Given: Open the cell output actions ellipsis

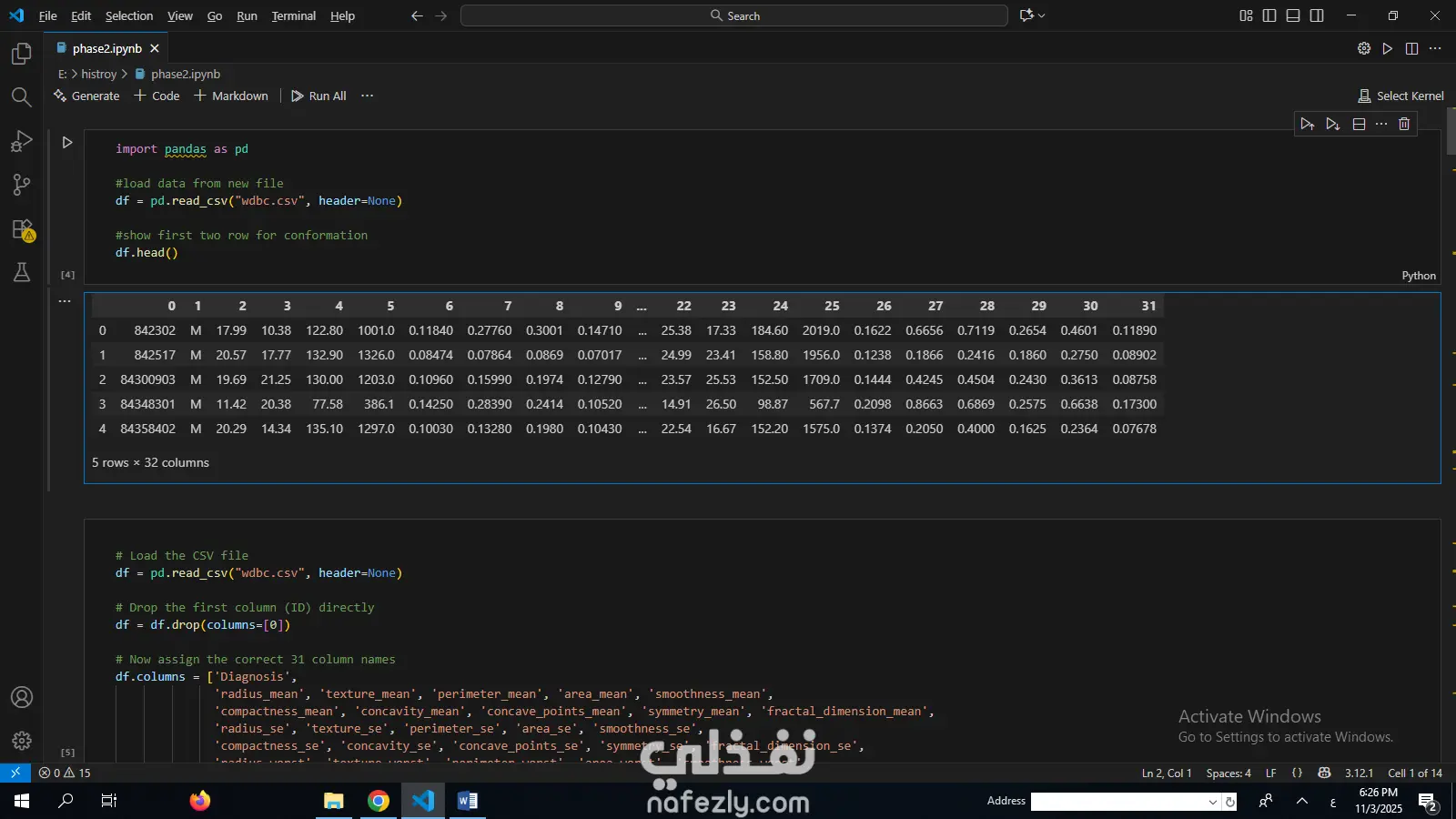Looking at the screenshot, I should point(65,300).
